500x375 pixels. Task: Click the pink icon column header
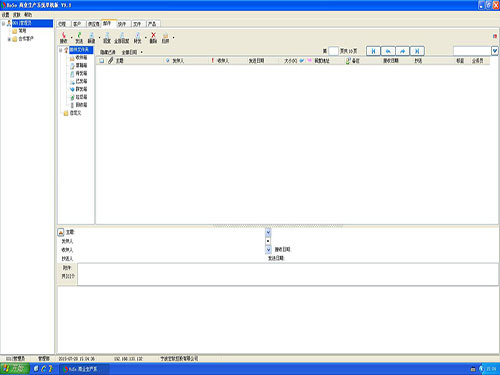click(309, 61)
